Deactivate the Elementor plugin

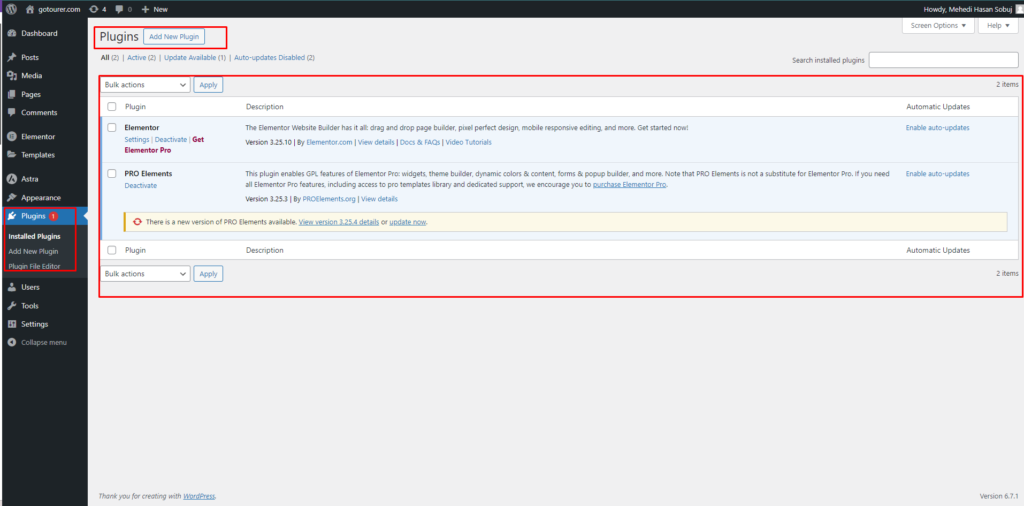coord(170,140)
